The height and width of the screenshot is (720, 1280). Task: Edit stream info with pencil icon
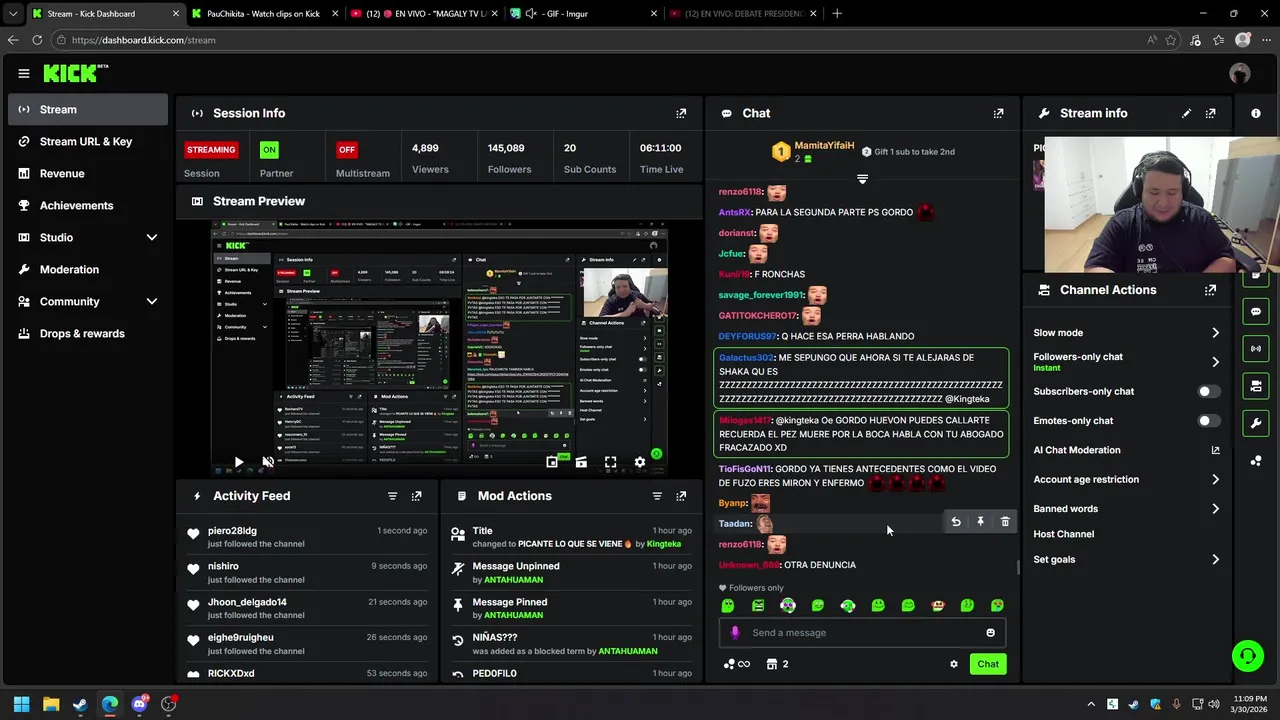1186,113
